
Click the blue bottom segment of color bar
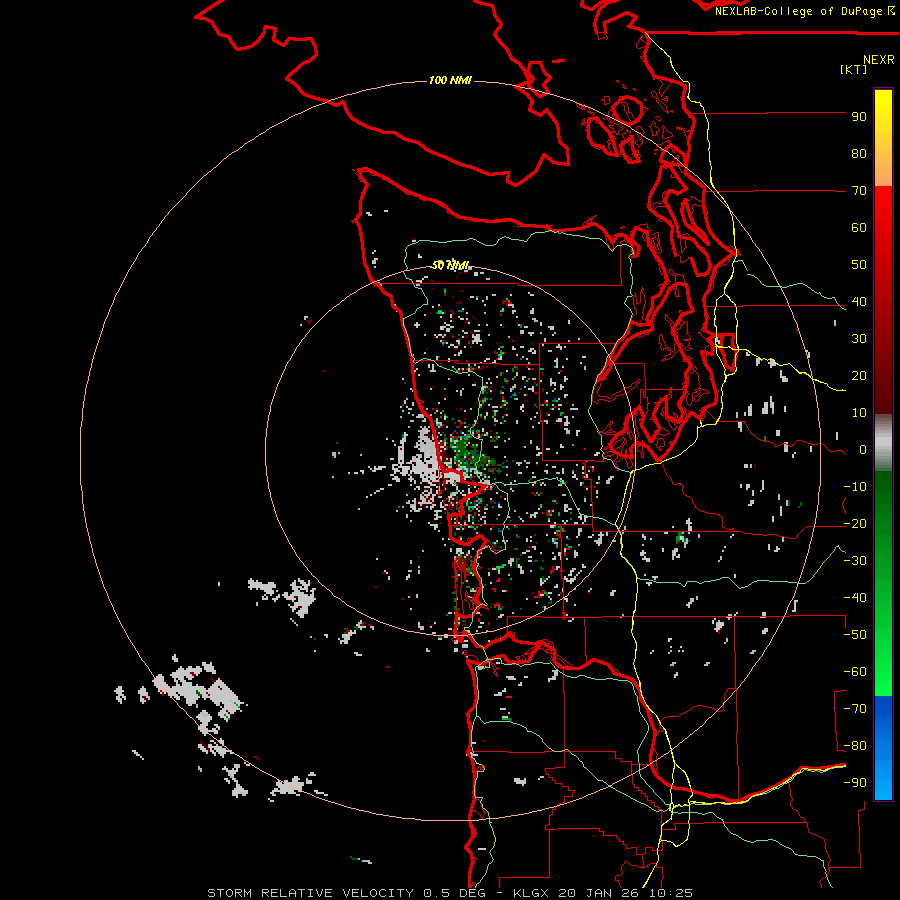[883, 747]
